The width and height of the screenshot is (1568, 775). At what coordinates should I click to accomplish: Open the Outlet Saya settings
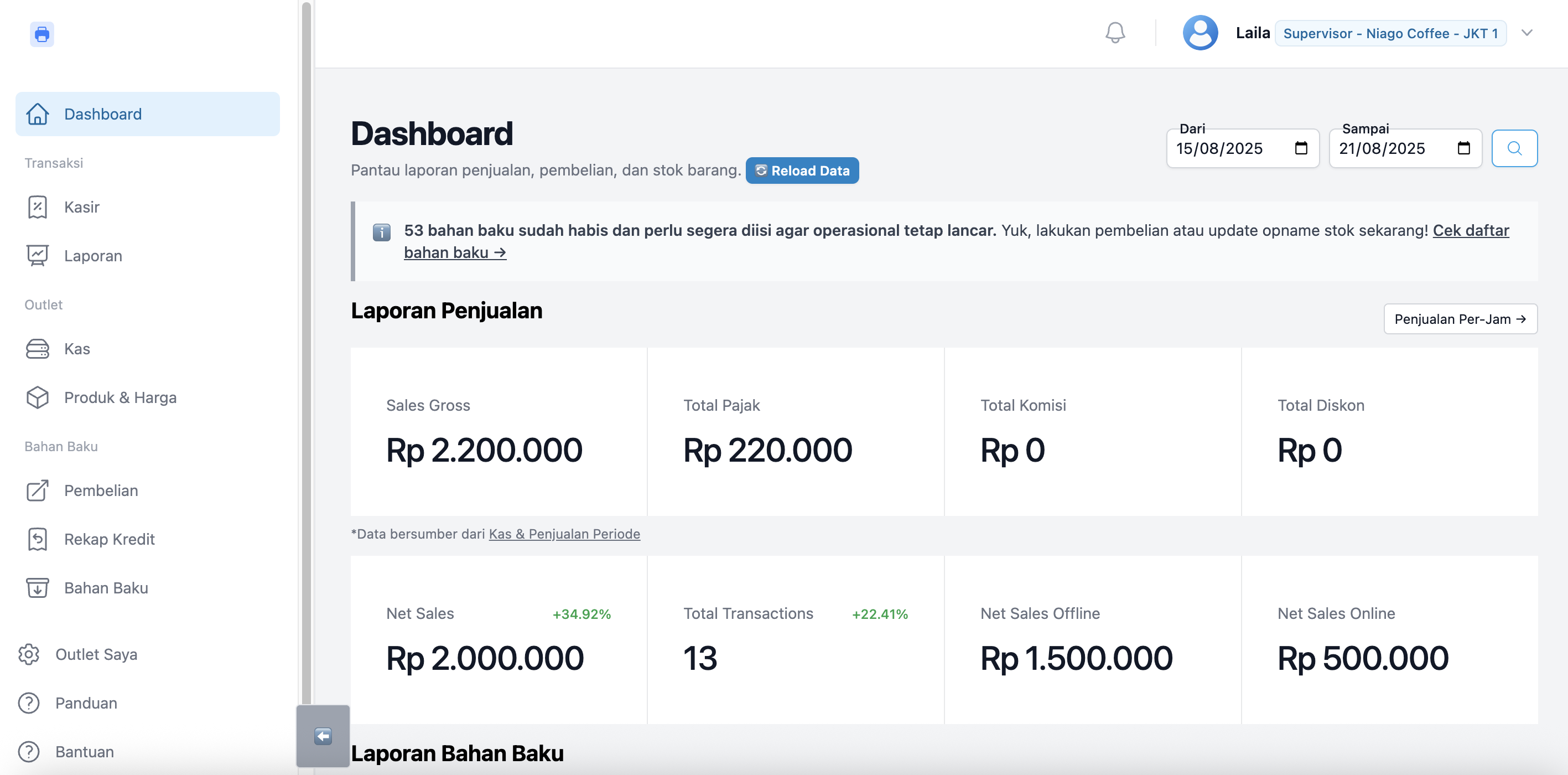(96, 654)
